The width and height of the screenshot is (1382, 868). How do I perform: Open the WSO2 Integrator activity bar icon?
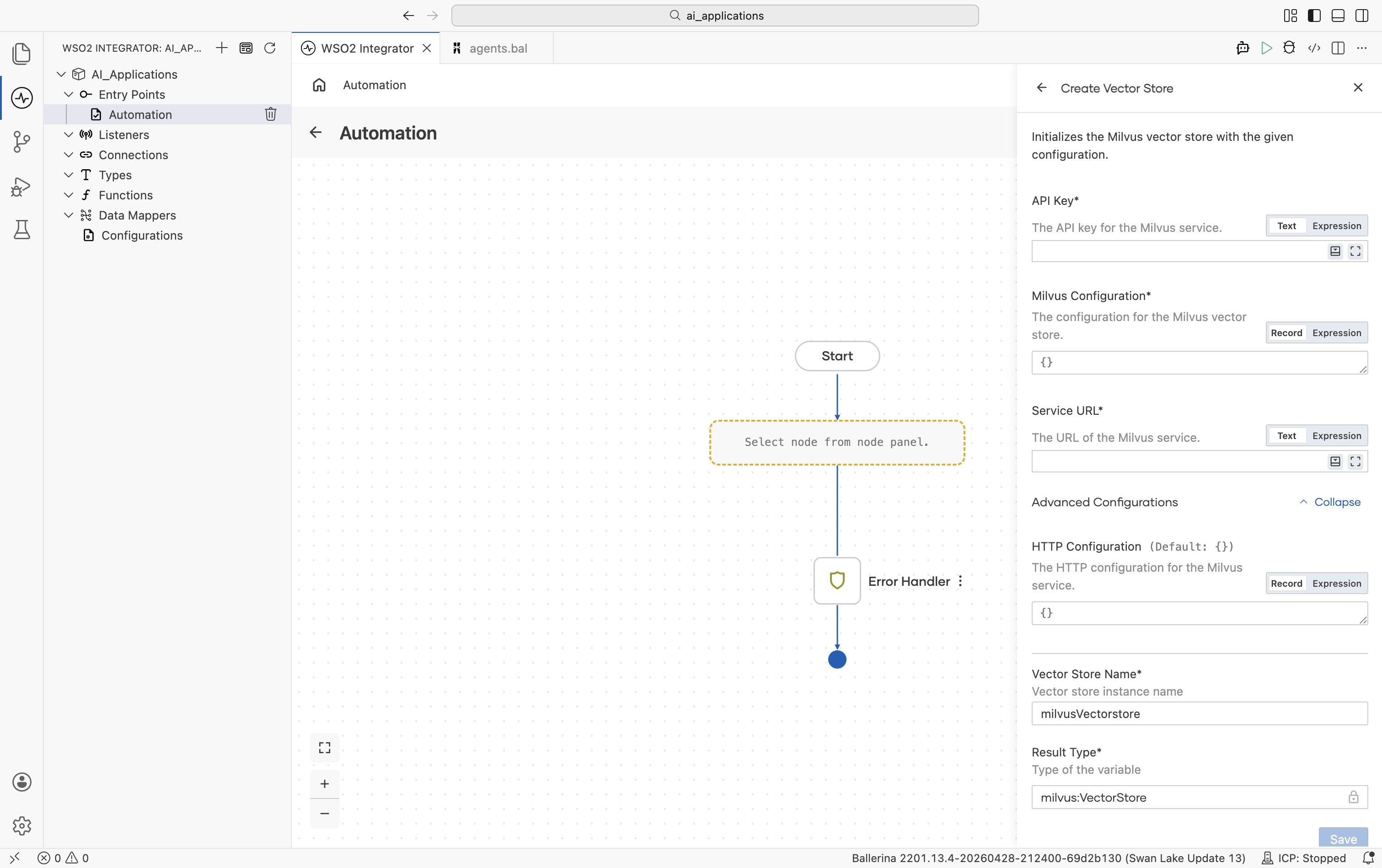22,97
